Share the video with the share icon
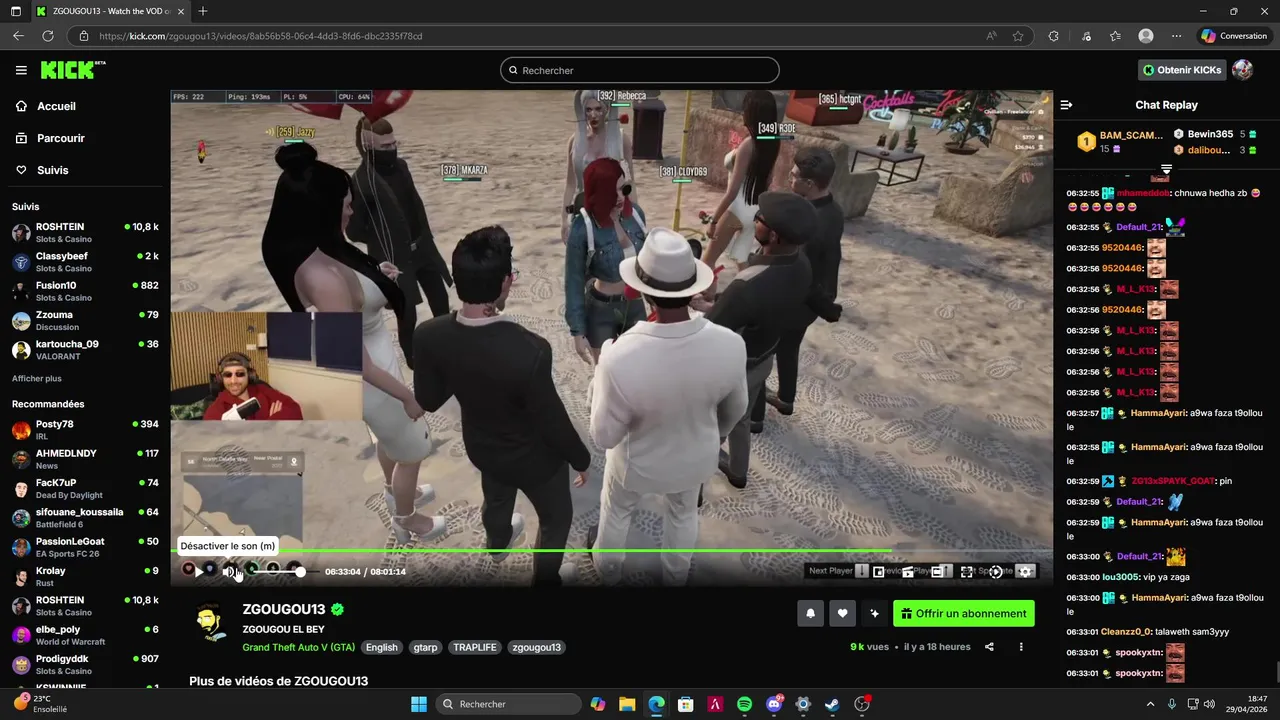This screenshot has height=720, width=1280. pos(989,647)
